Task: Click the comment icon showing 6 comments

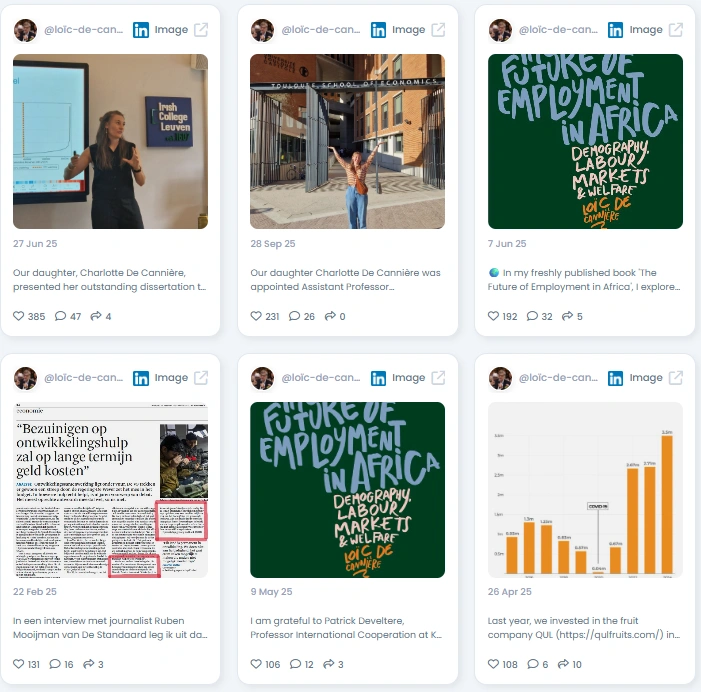Action: [x=533, y=664]
